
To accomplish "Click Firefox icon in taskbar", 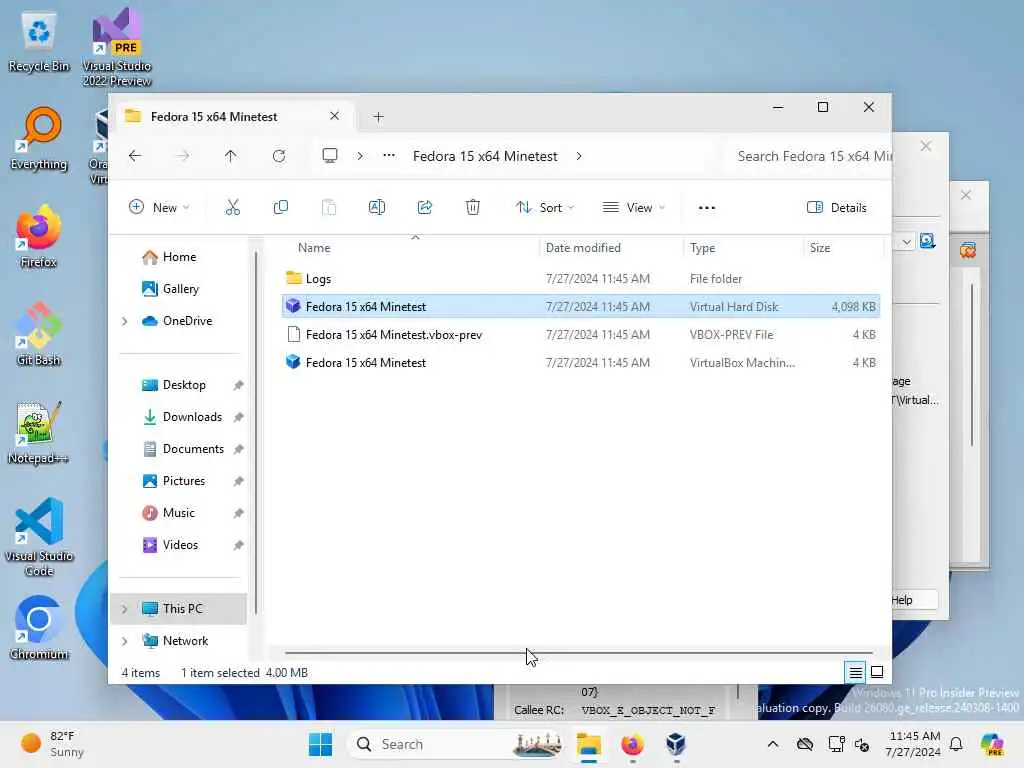I will [x=632, y=744].
